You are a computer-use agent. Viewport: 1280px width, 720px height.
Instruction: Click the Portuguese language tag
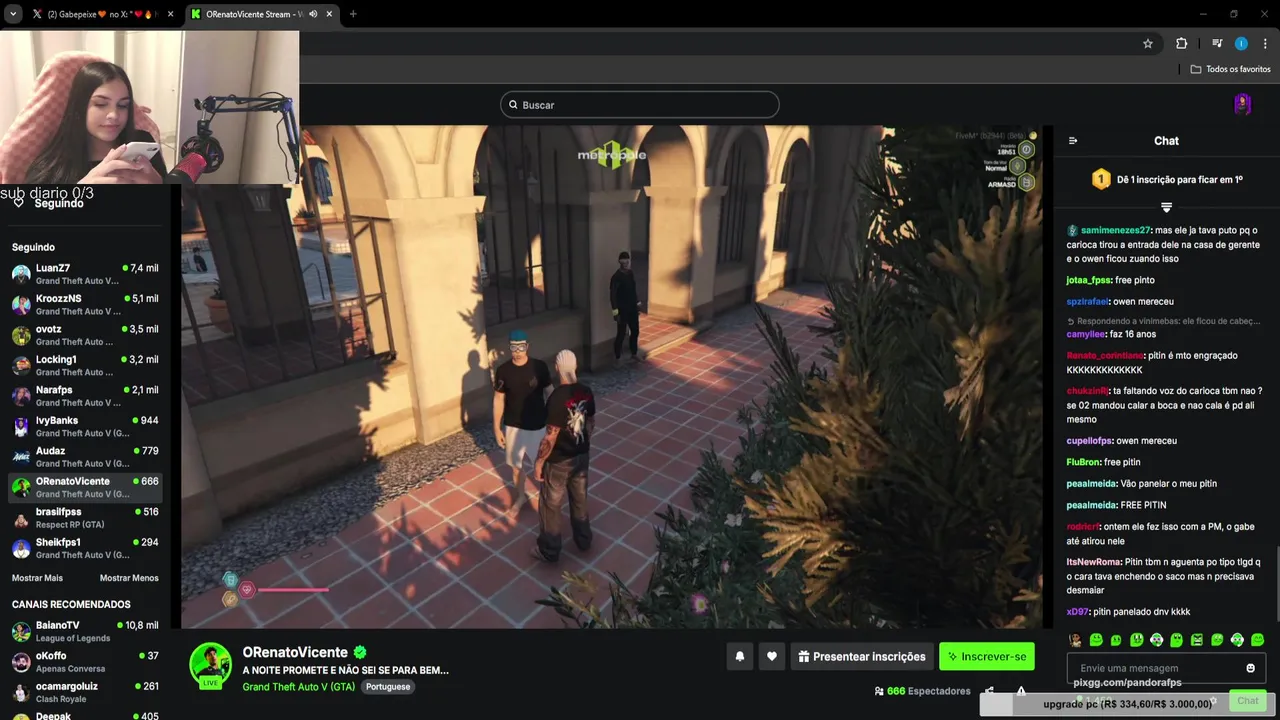point(388,687)
